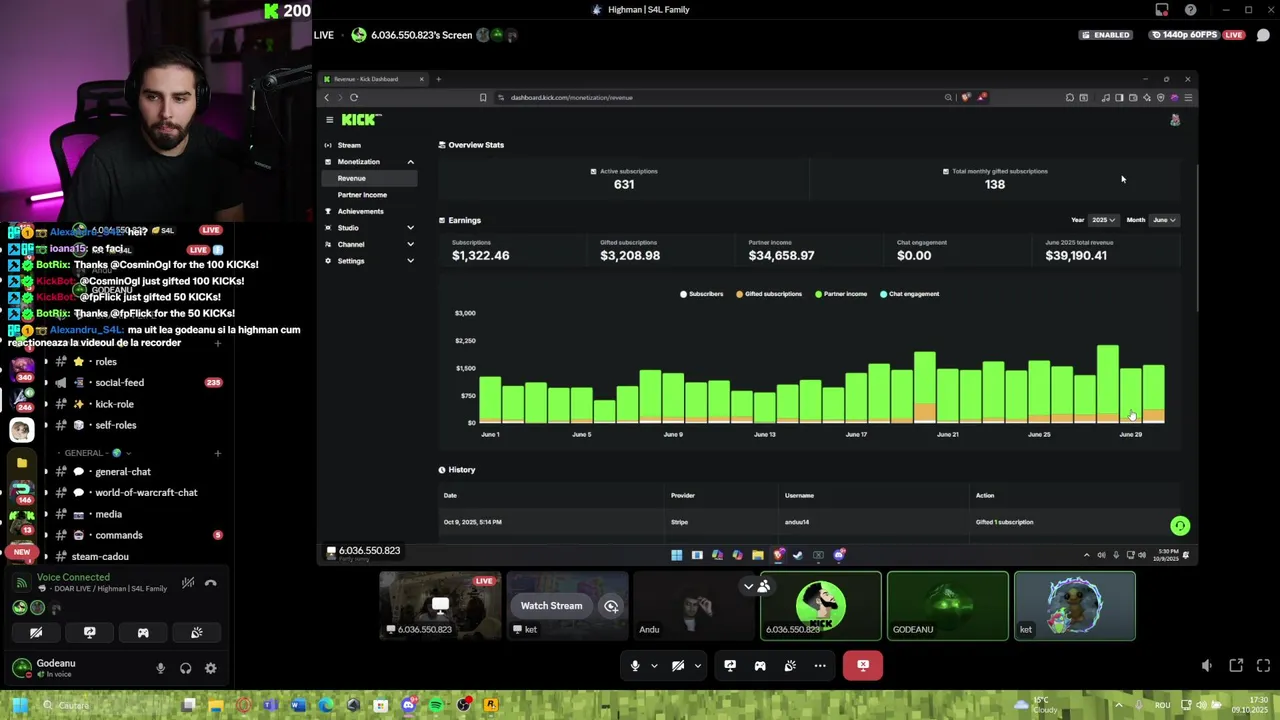Select the GODEANU participant tile
Image resolution: width=1280 pixels, height=720 pixels.
coord(948,605)
